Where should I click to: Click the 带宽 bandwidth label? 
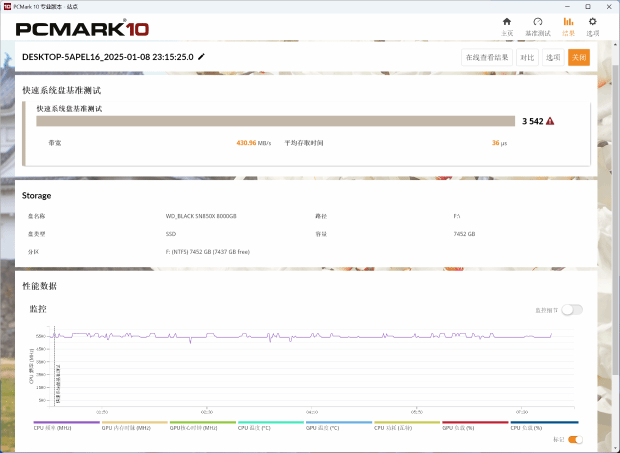pos(55,143)
